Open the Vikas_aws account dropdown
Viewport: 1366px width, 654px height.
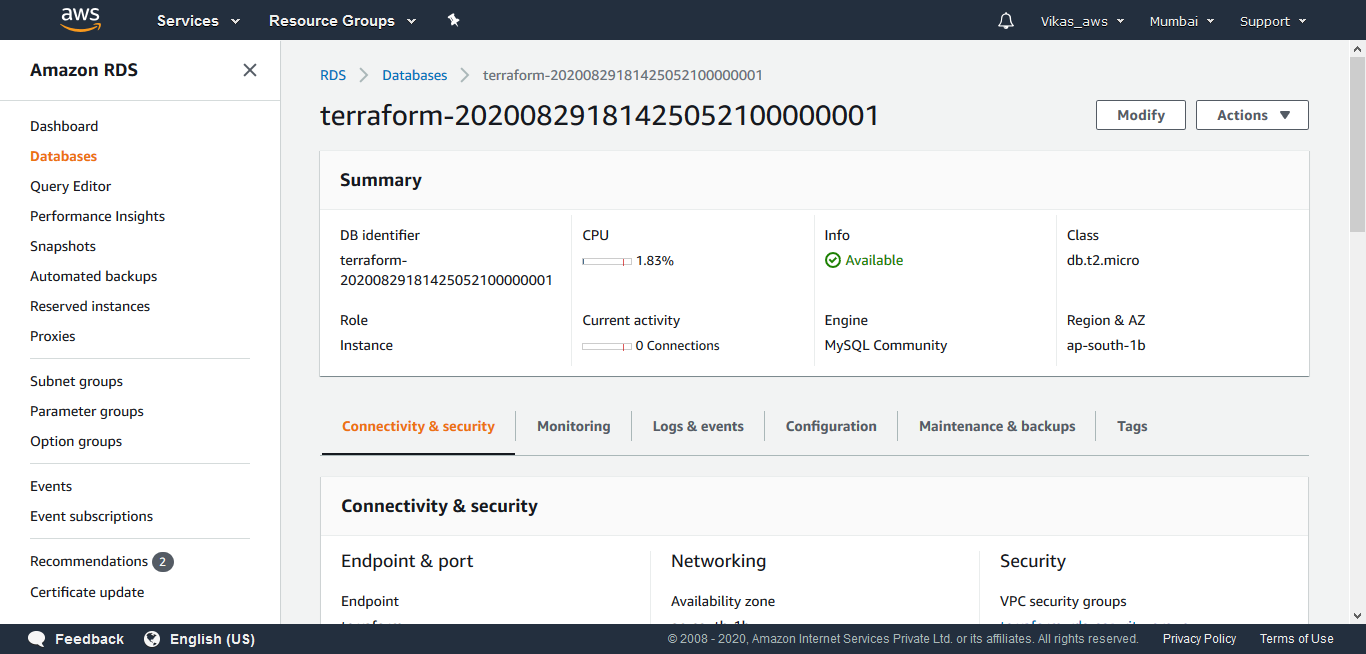pyautogui.click(x=1082, y=21)
